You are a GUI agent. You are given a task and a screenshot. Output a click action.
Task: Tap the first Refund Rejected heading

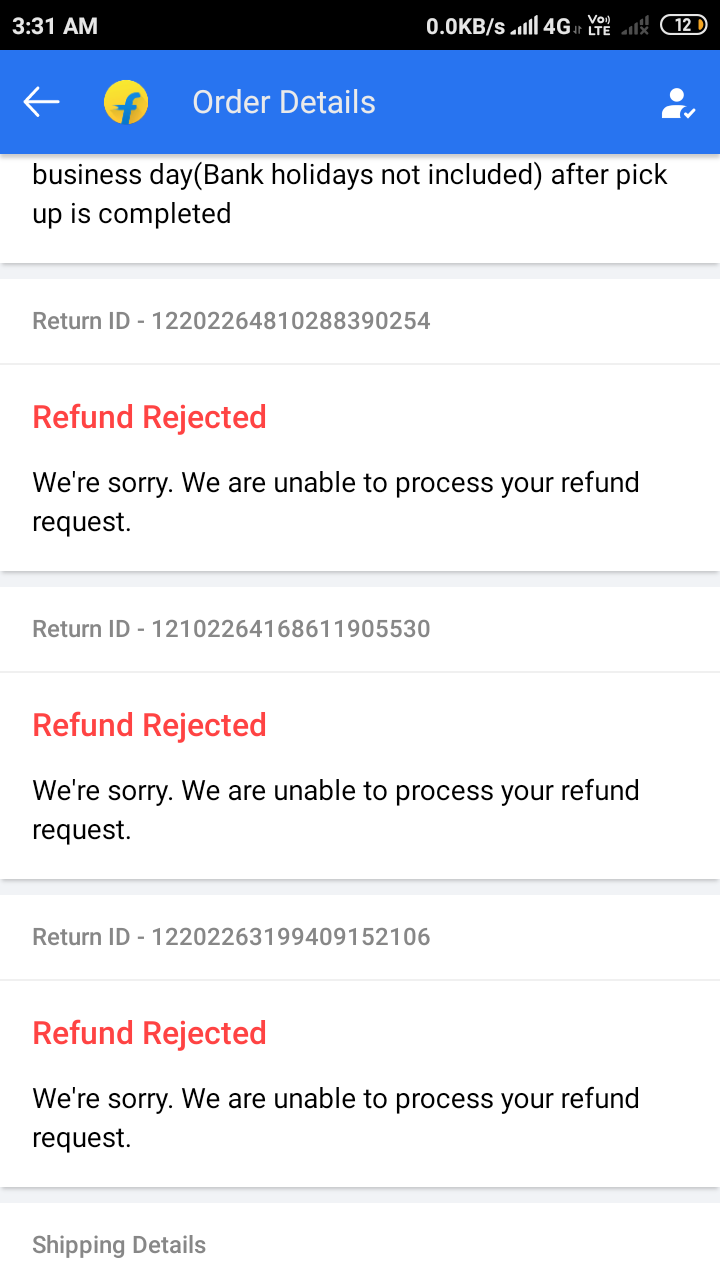tap(150, 417)
